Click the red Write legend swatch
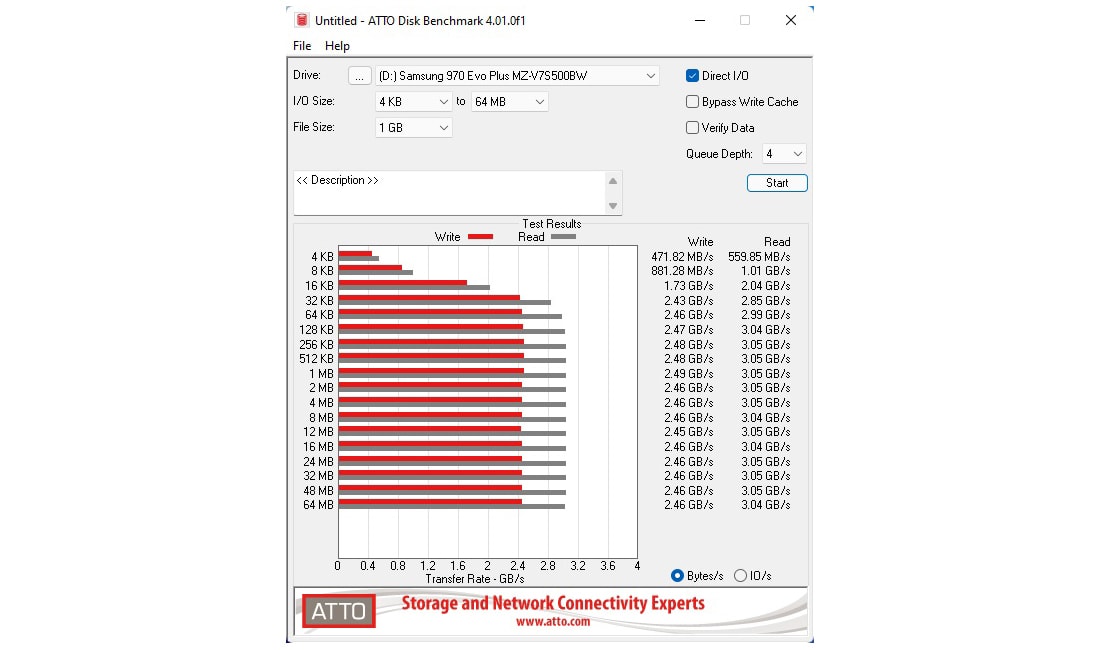1100x650 pixels. pos(481,237)
